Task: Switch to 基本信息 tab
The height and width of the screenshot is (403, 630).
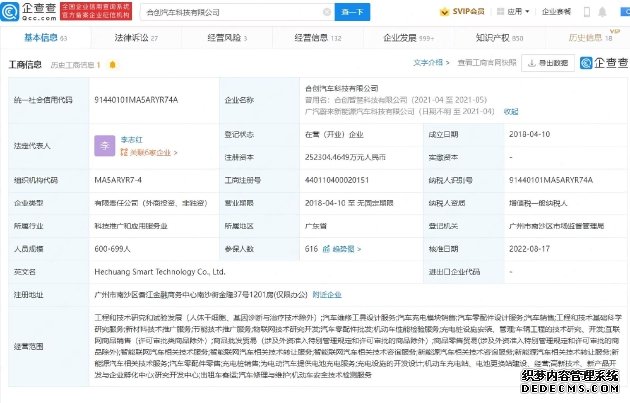Action: [x=45, y=38]
